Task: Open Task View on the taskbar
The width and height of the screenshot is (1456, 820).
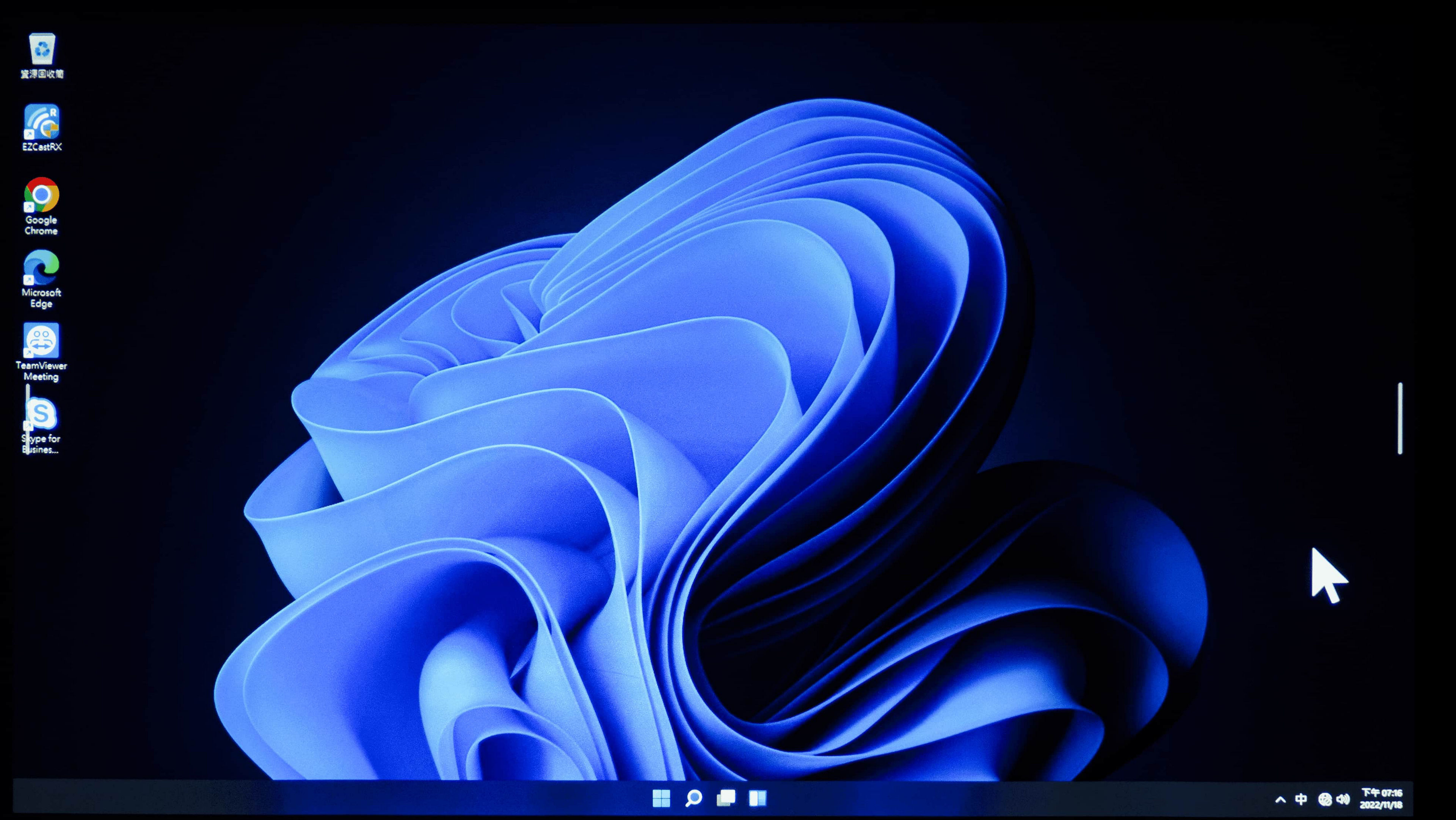Action: pos(726,798)
